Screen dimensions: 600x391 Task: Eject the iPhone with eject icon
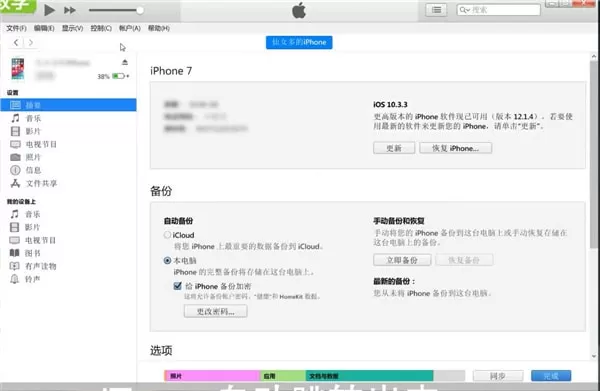point(125,62)
